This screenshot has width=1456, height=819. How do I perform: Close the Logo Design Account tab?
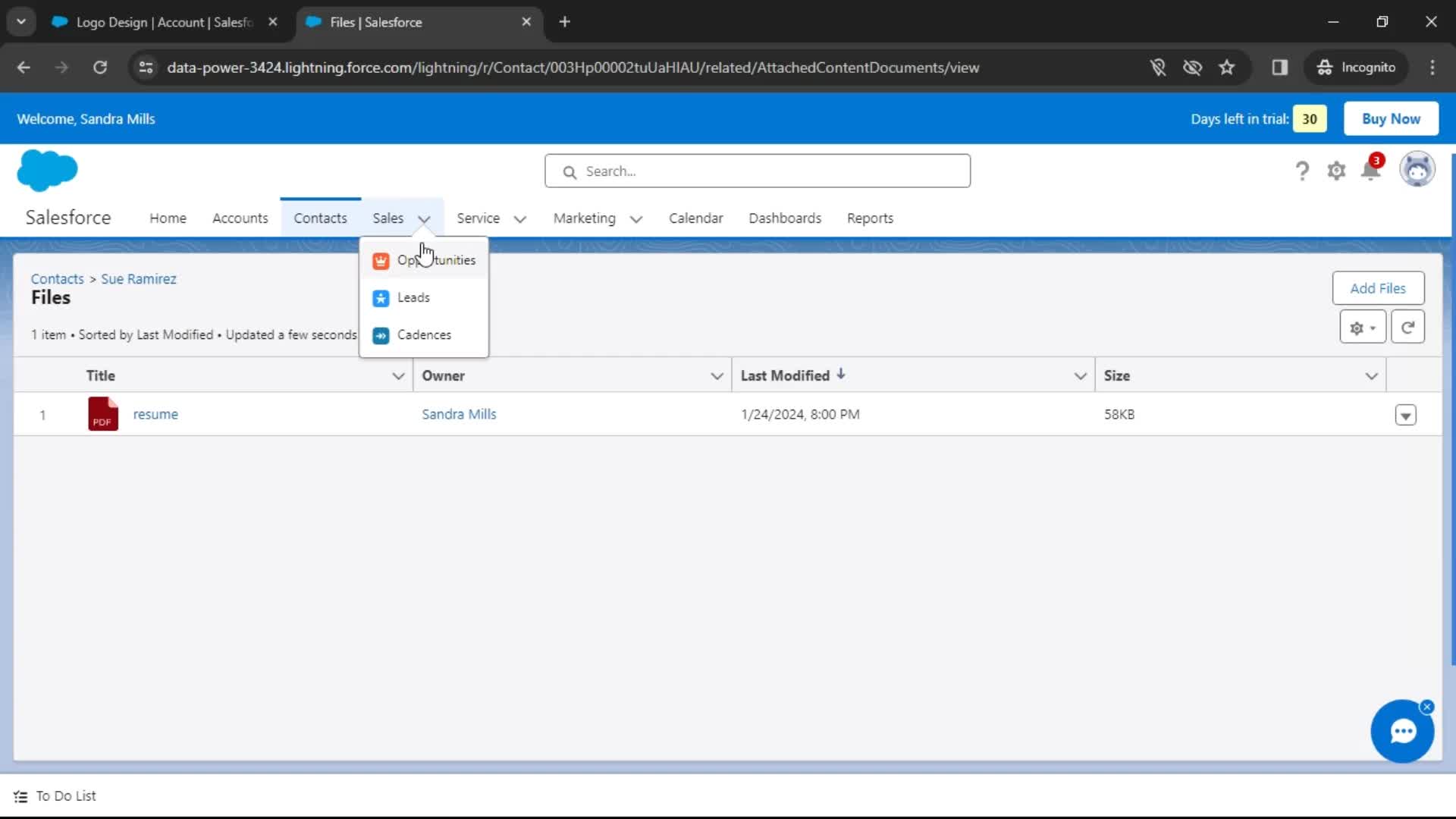click(273, 22)
